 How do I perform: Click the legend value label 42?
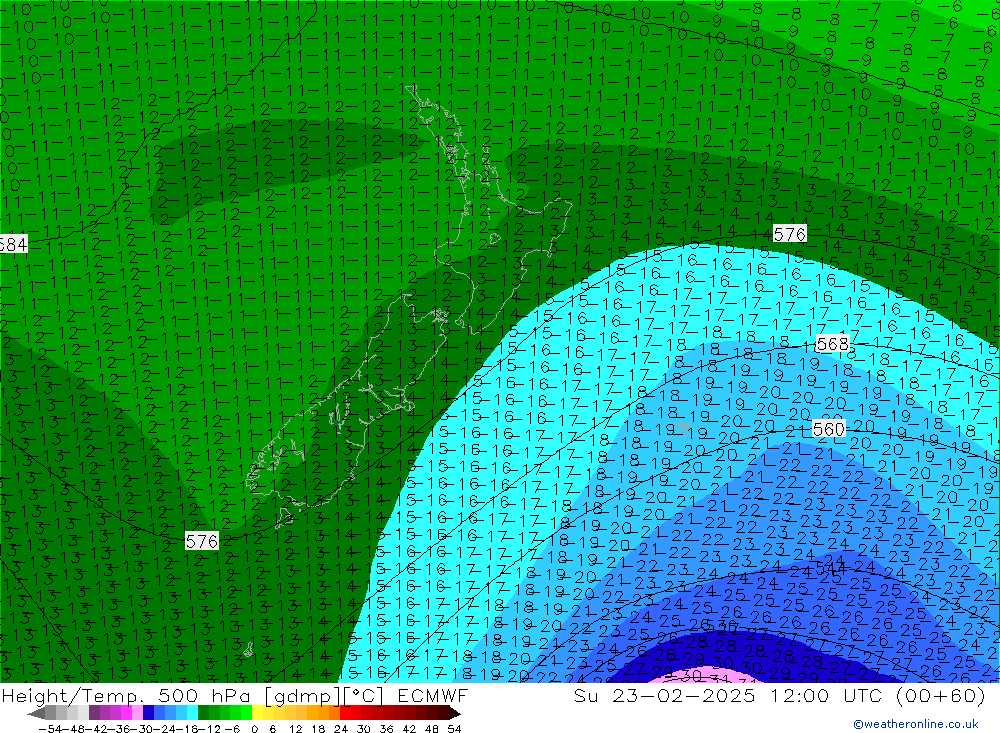(x=409, y=729)
